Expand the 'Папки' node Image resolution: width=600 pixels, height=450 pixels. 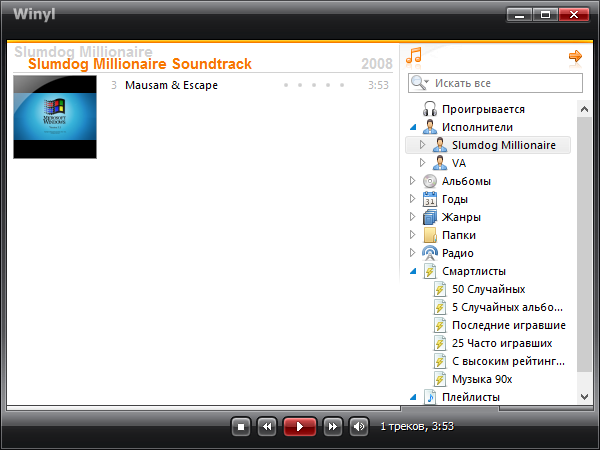(x=412, y=235)
